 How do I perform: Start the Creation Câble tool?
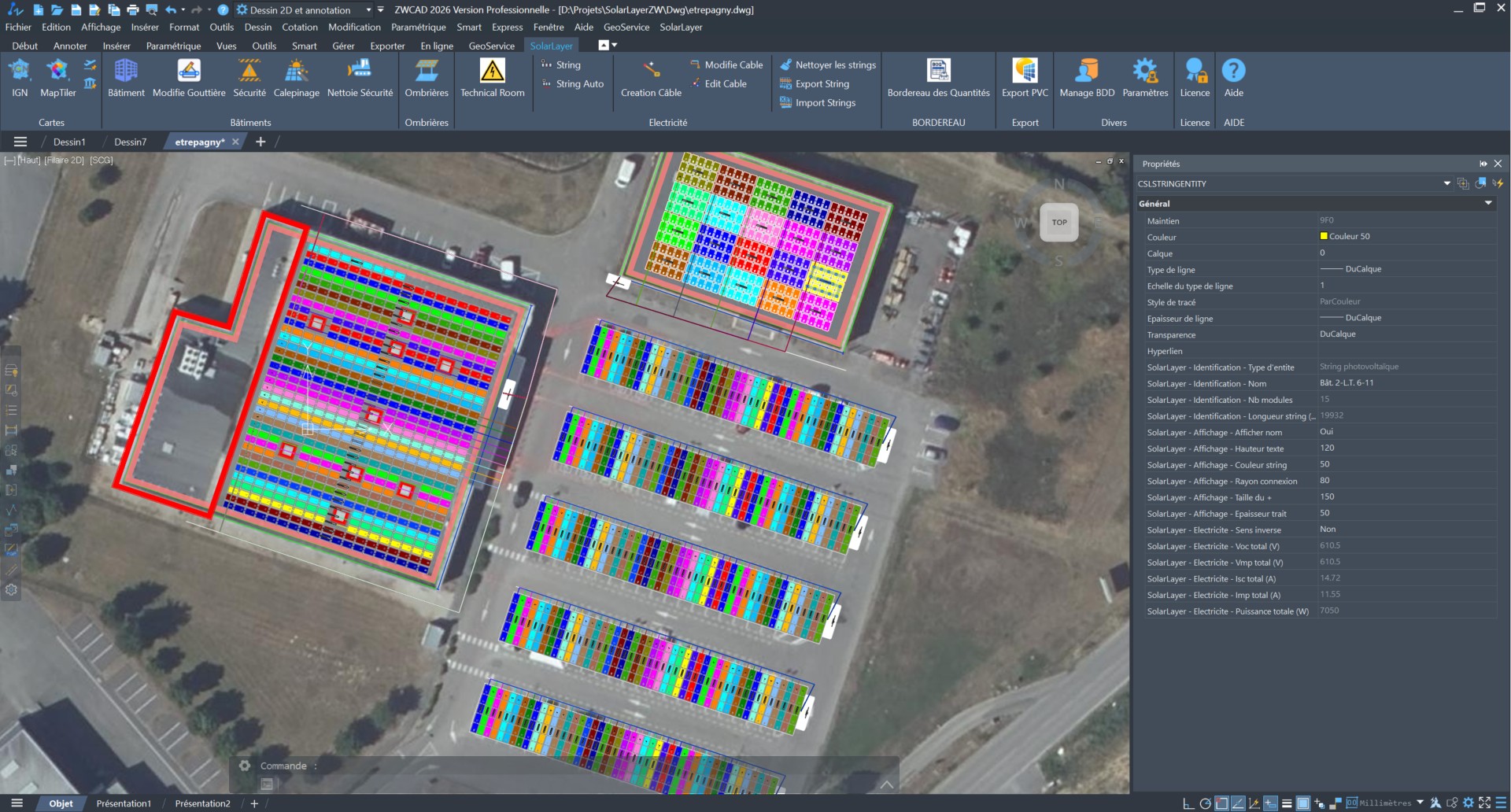click(x=651, y=78)
